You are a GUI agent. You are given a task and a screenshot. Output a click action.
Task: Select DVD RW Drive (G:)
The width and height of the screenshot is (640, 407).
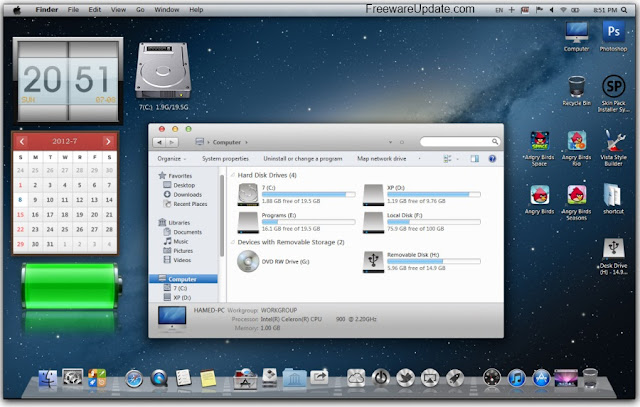pyautogui.click(x=273, y=261)
